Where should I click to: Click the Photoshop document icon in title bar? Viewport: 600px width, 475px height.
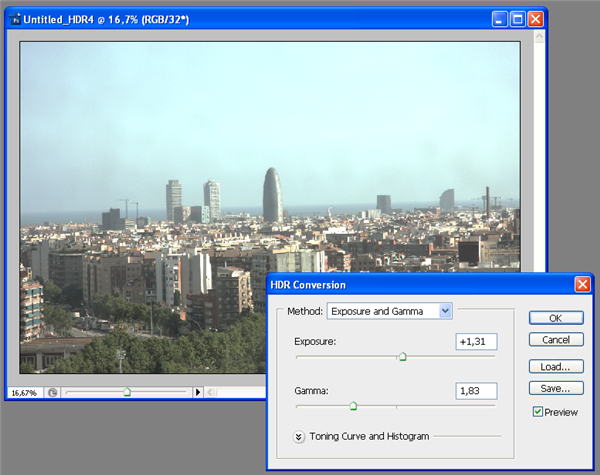tap(15, 19)
